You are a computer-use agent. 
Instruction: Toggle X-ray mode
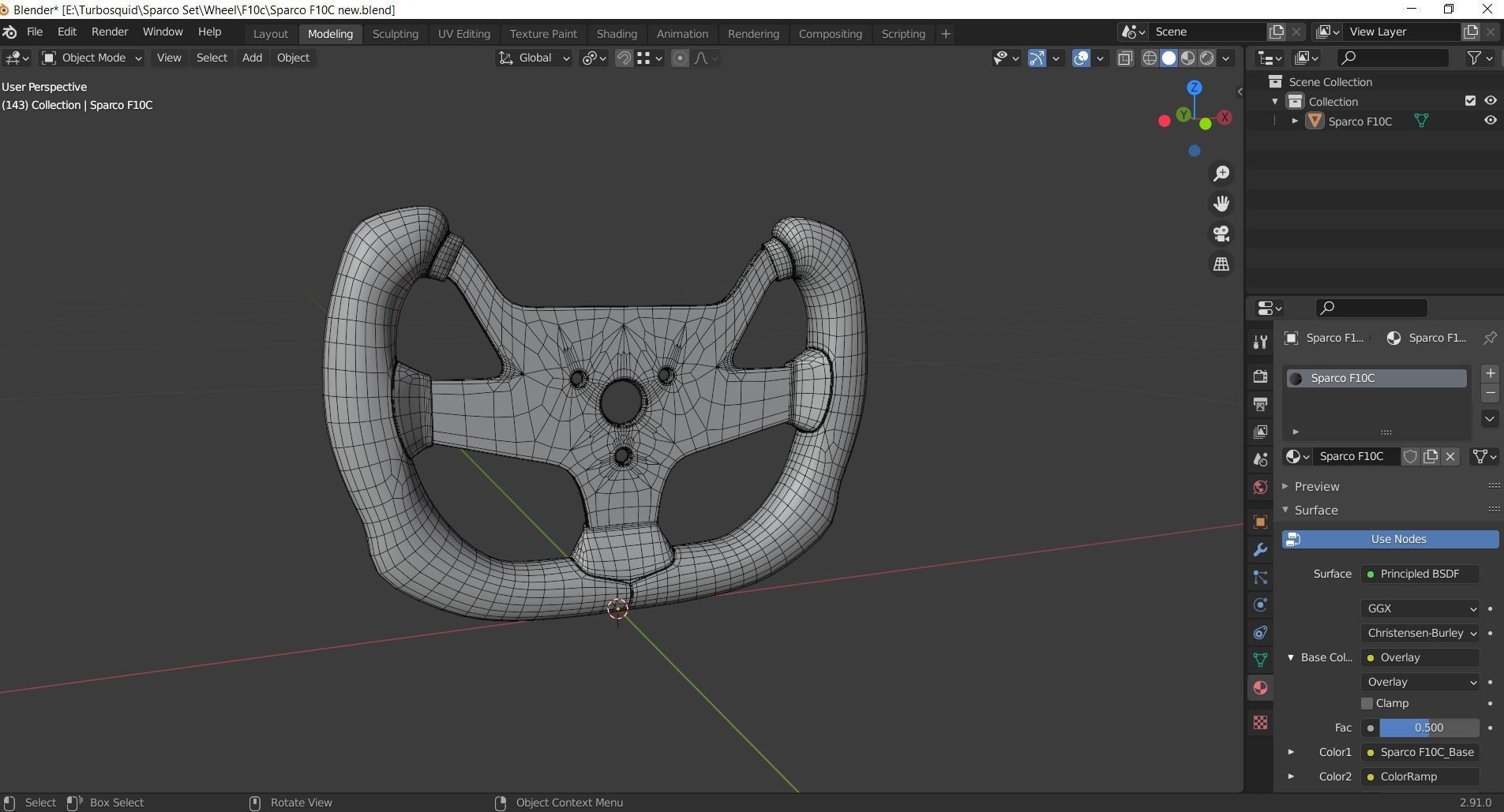1125,58
